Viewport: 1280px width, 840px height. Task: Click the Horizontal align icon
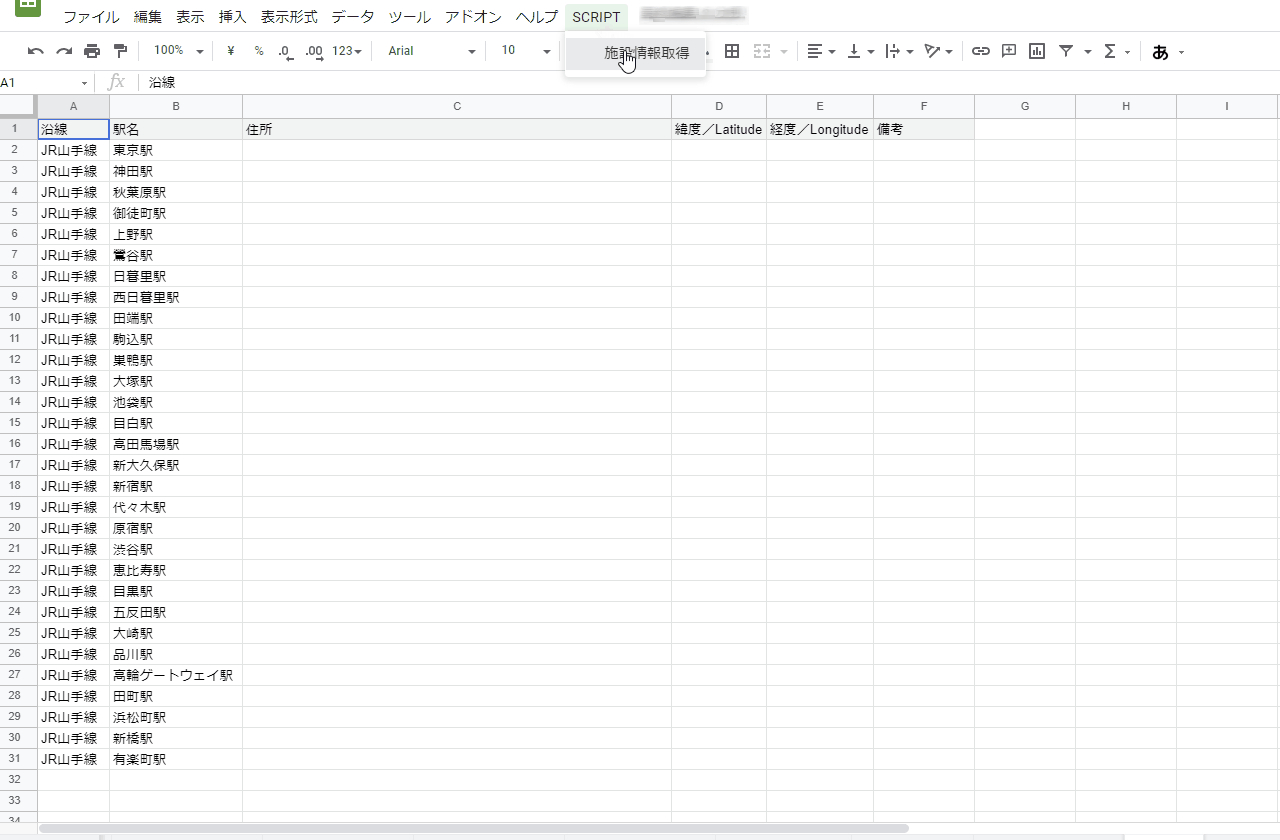[x=816, y=51]
